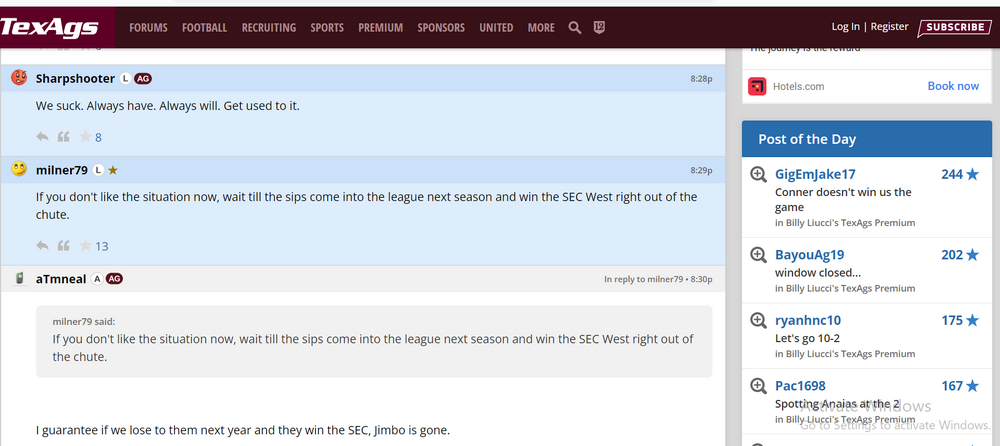Open the Book now Hotels.com ad link
Image resolution: width=1000 pixels, height=446 pixels.
point(953,86)
